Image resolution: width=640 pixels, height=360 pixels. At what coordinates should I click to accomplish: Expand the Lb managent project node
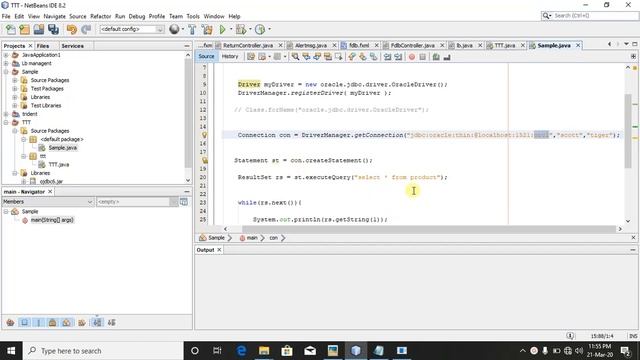(6, 63)
